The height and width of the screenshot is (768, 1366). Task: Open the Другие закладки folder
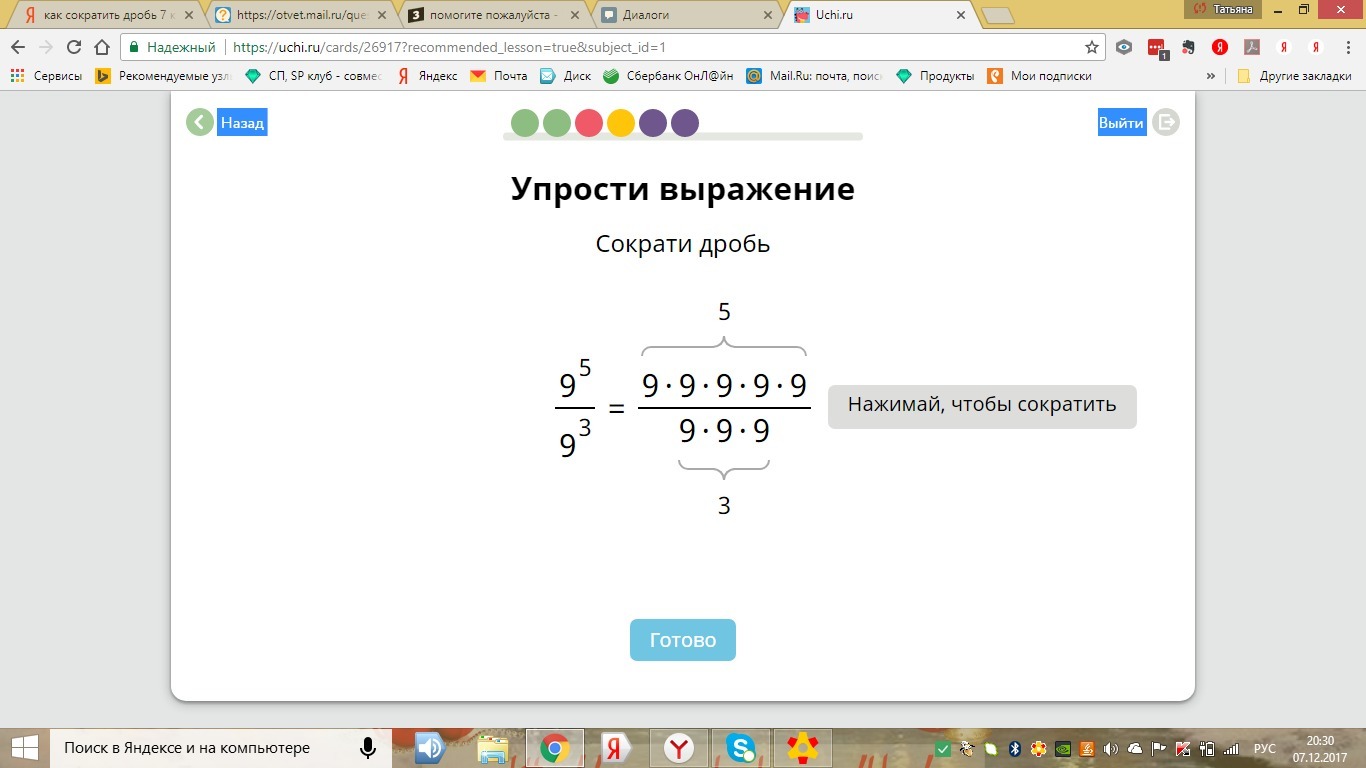point(1293,76)
